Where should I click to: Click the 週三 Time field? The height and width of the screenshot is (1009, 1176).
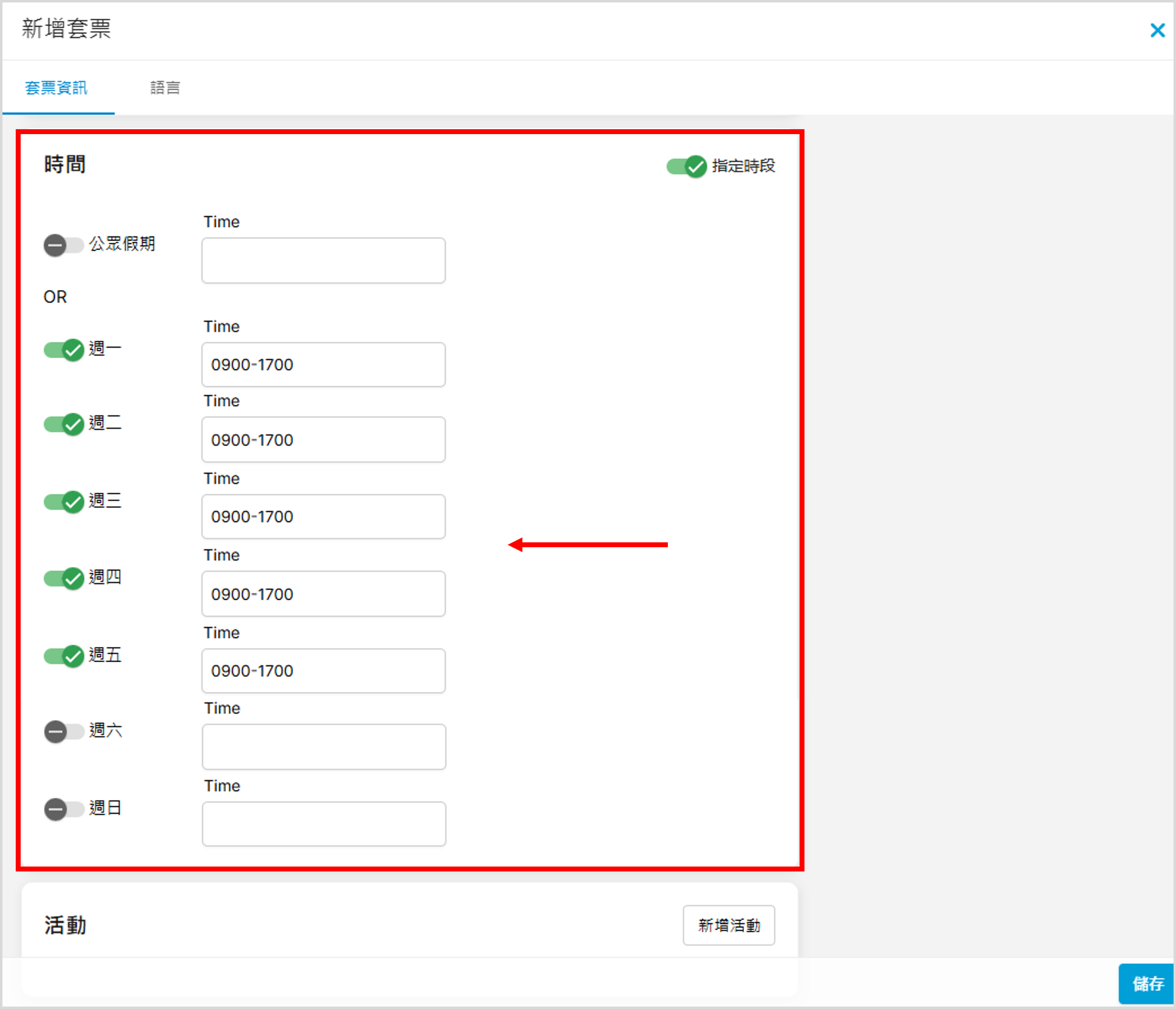coord(323,516)
